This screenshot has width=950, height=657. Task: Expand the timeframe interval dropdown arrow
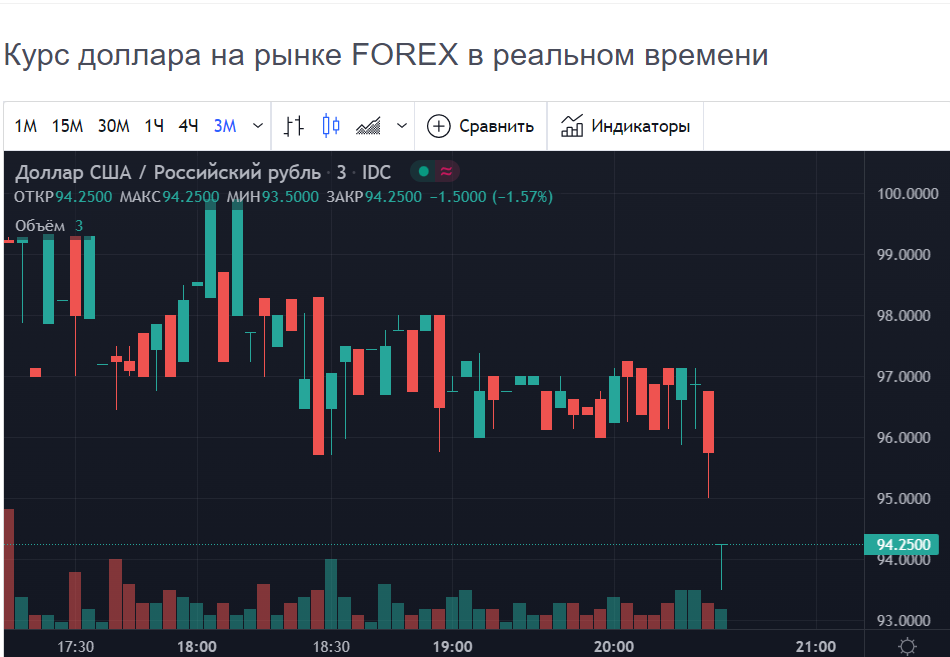click(x=258, y=126)
